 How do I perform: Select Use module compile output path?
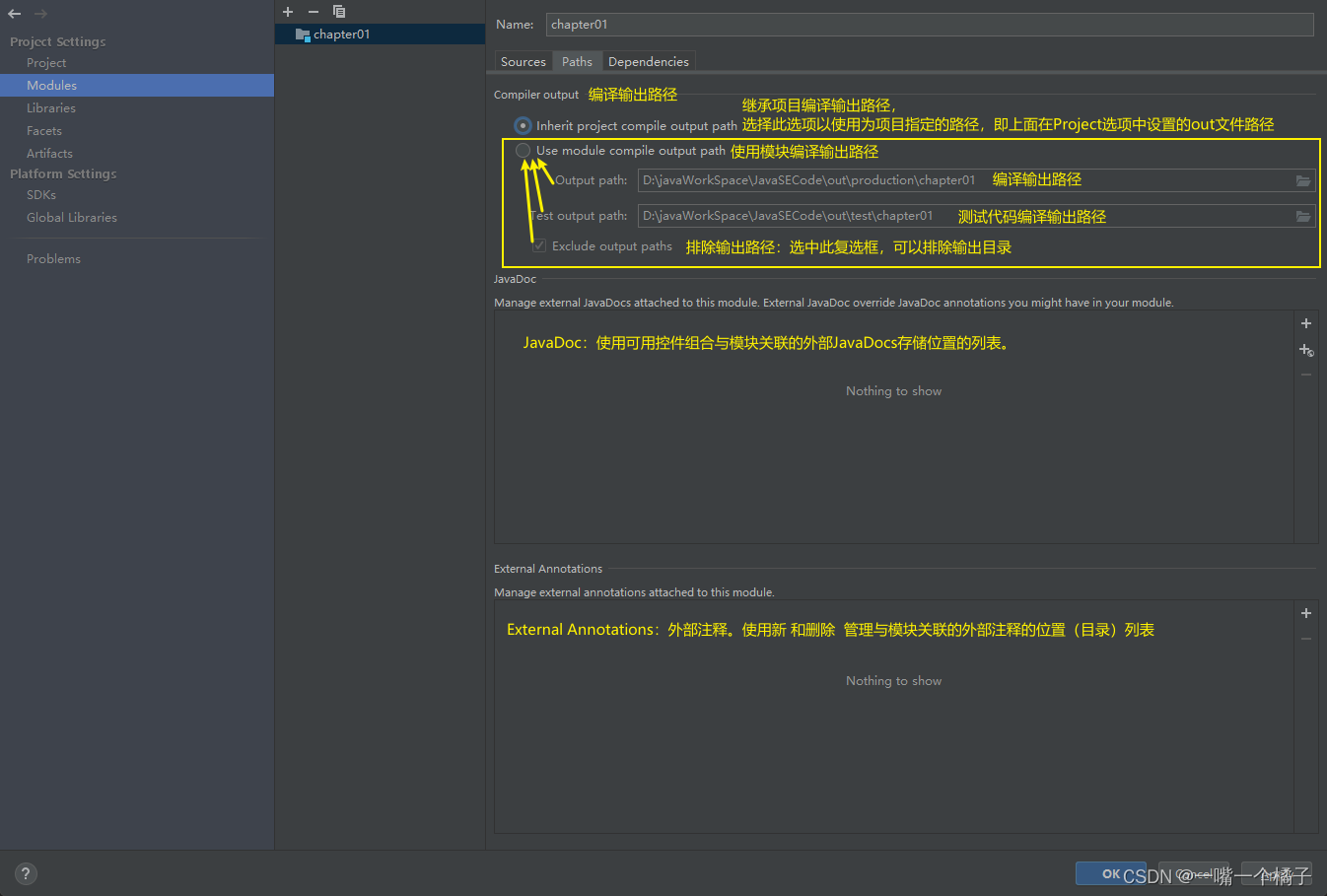pos(523,150)
